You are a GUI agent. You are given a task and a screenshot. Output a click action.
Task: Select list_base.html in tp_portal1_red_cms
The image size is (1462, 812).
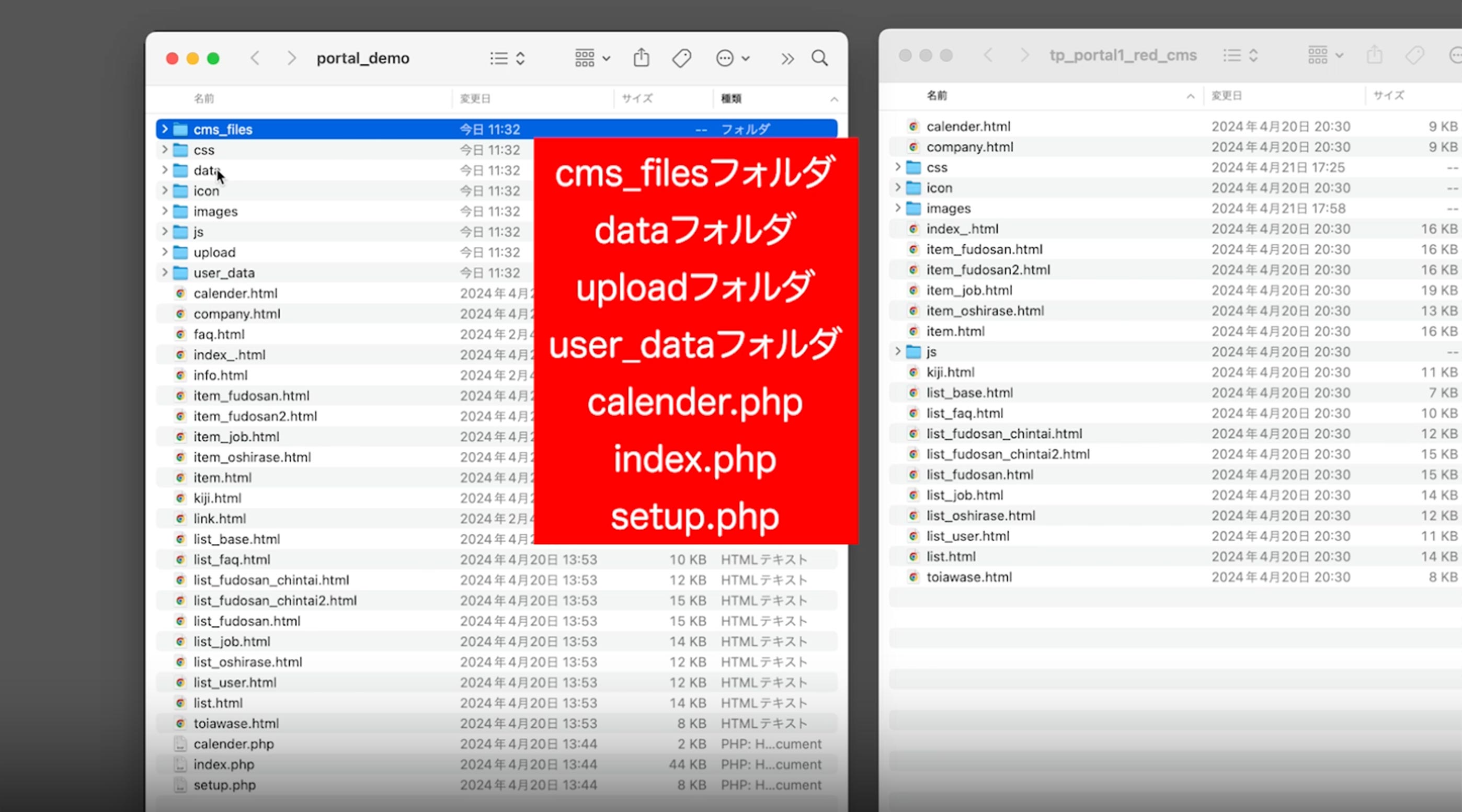click(x=970, y=393)
